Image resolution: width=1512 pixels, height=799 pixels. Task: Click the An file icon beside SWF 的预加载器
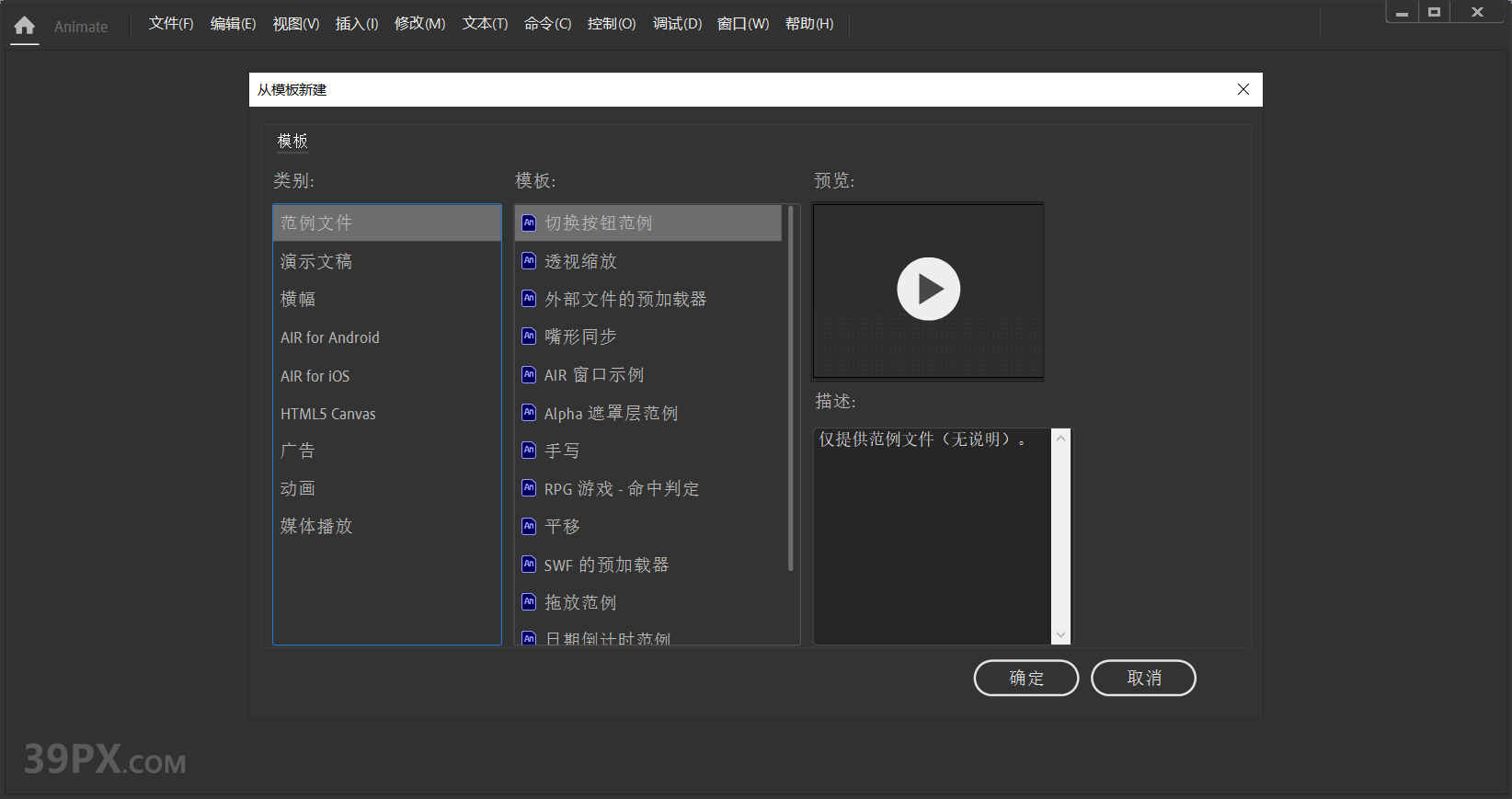tap(529, 564)
